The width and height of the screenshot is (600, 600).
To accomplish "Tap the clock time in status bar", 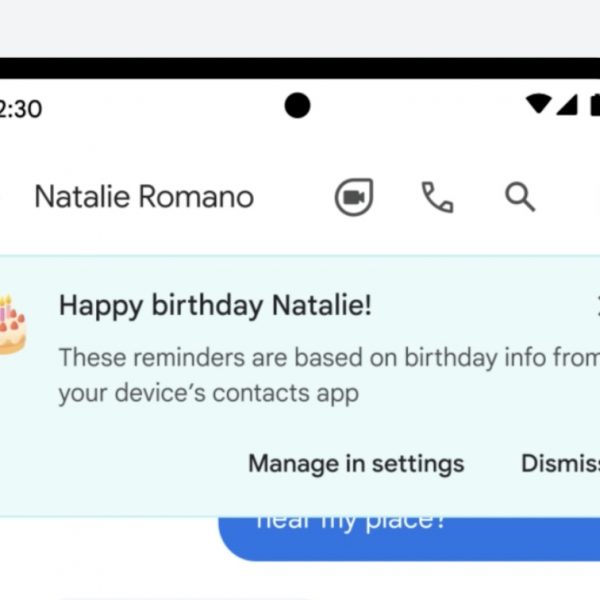I will point(20,108).
